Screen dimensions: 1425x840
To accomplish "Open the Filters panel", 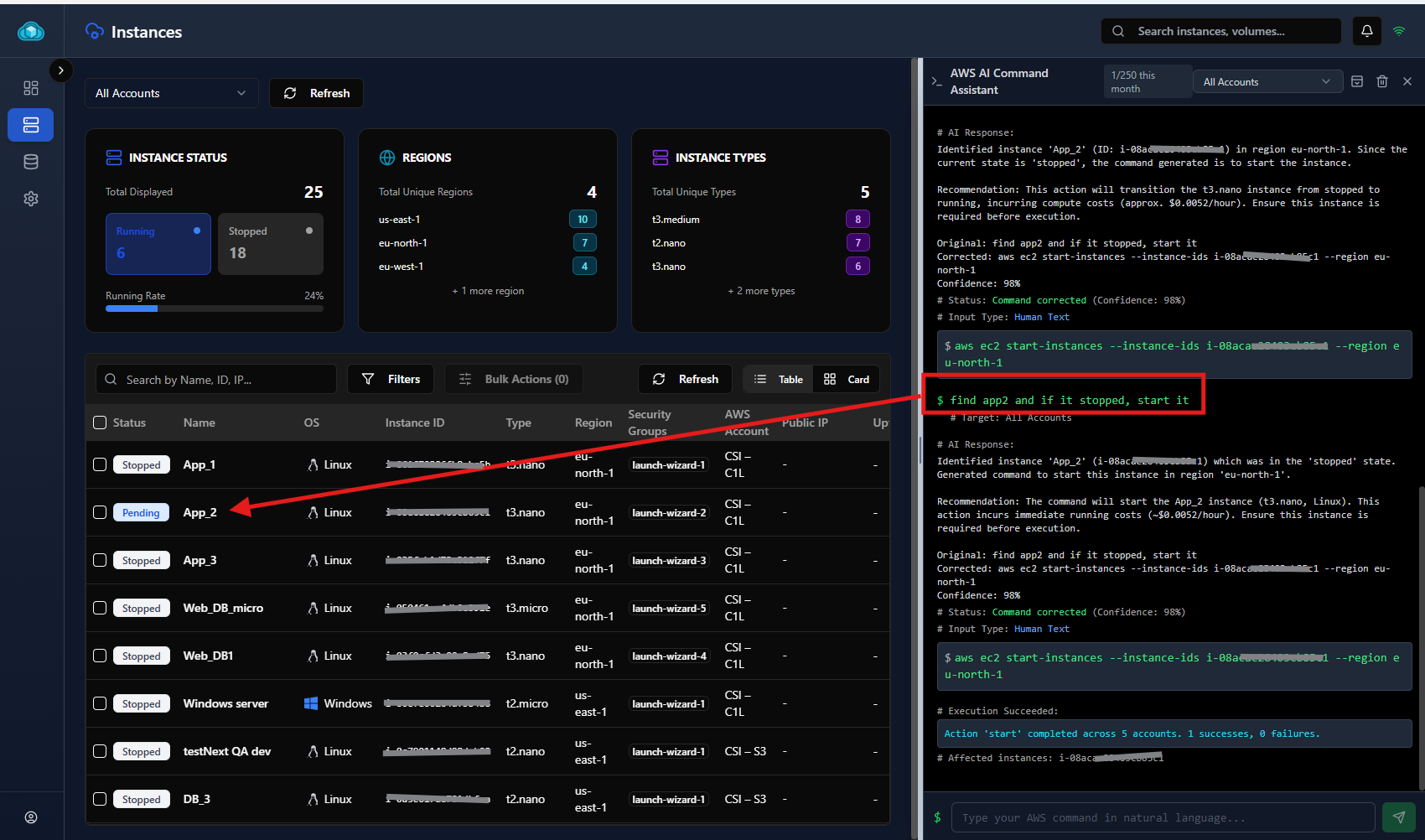I will tap(391, 379).
